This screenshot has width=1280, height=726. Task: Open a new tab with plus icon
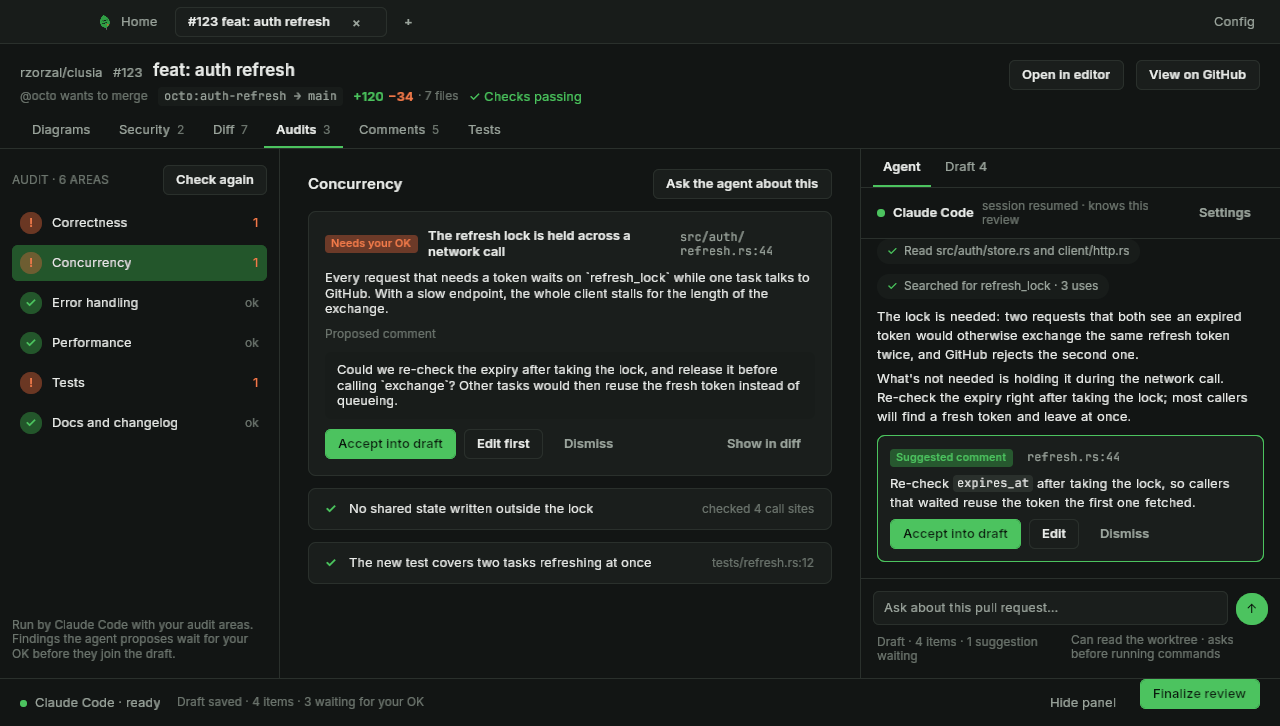[408, 22]
